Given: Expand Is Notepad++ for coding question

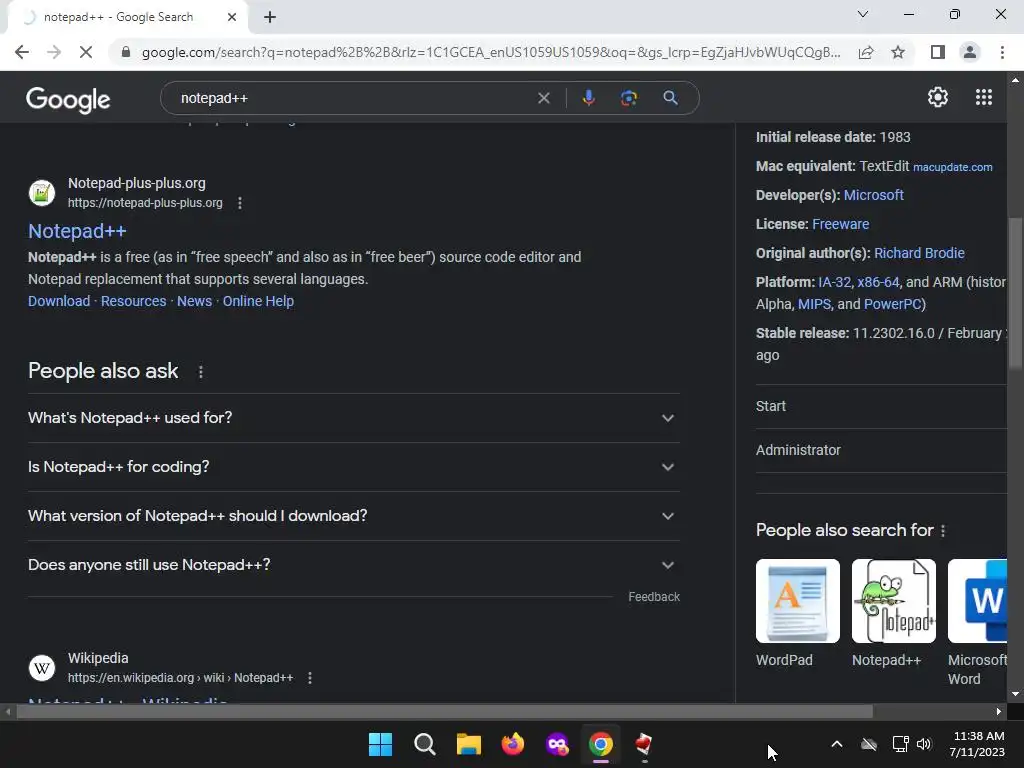Looking at the screenshot, I should pyautogui.click(x=353, y=467).
